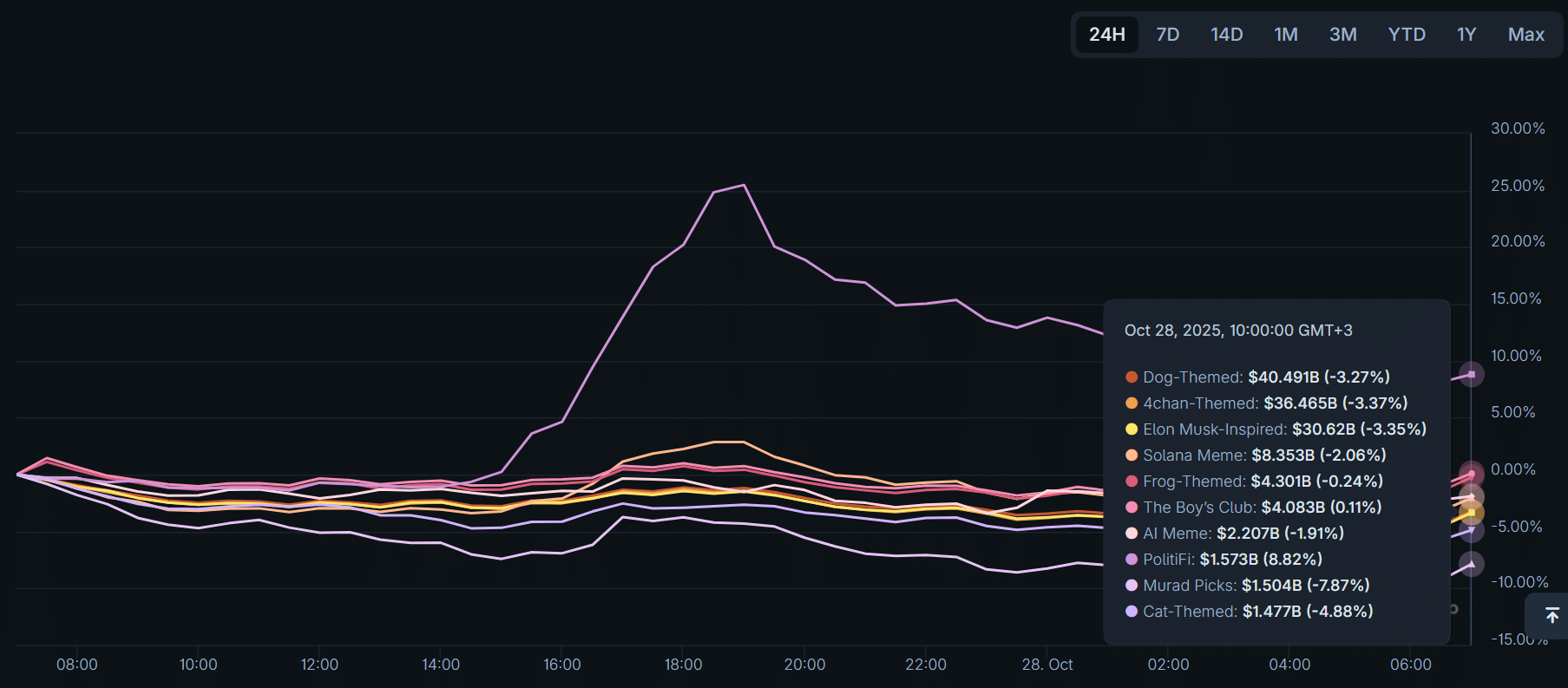This screenshot has height=688, width=1568.
Task: Click The Boy's Club pink legend dot
Action: [1132, 508]
